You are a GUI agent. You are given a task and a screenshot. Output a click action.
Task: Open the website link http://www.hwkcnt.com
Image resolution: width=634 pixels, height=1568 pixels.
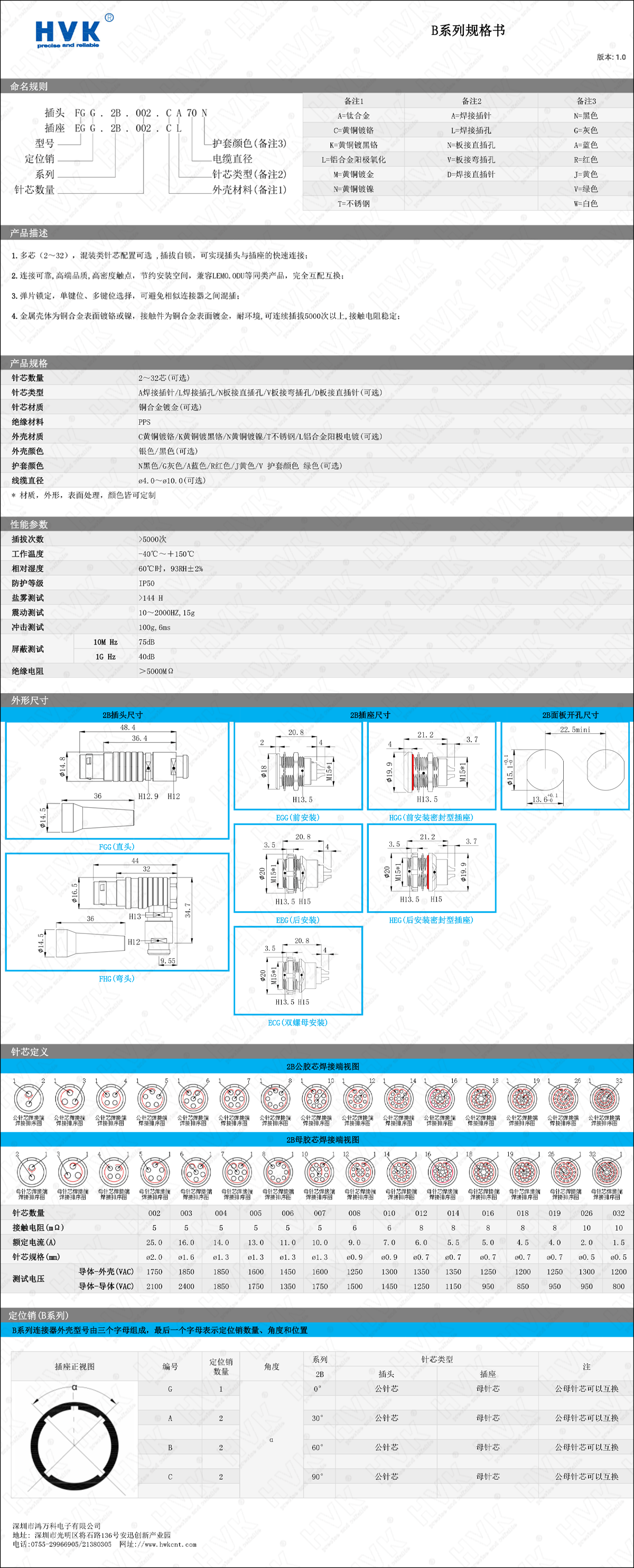click(x=158, y=1544)
